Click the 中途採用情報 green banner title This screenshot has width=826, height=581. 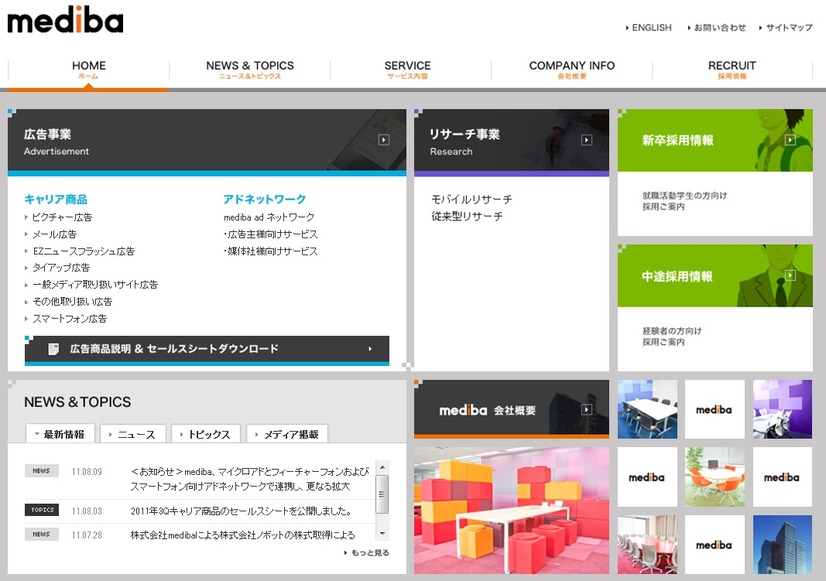click(x=677, y=276)
